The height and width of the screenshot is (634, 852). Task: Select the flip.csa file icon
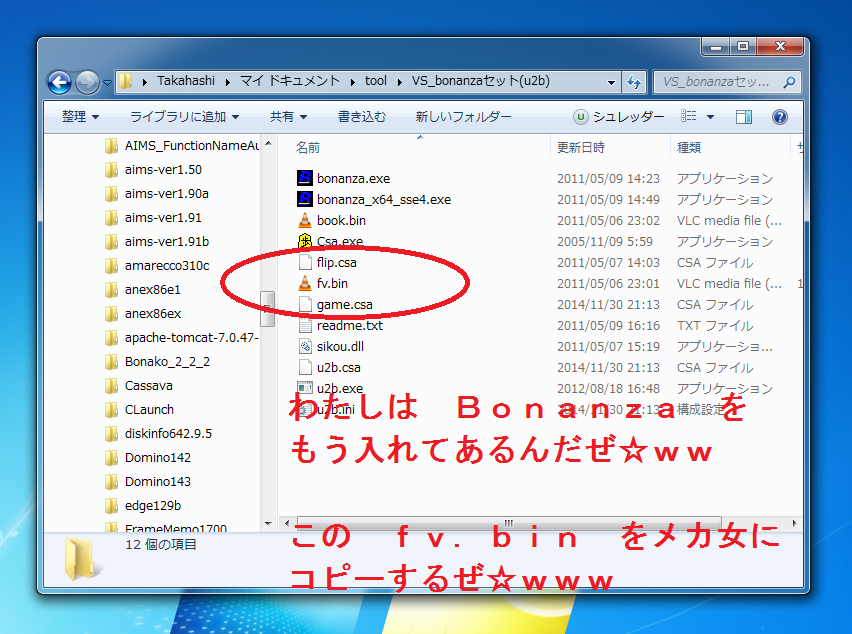(x=305, y=262)
